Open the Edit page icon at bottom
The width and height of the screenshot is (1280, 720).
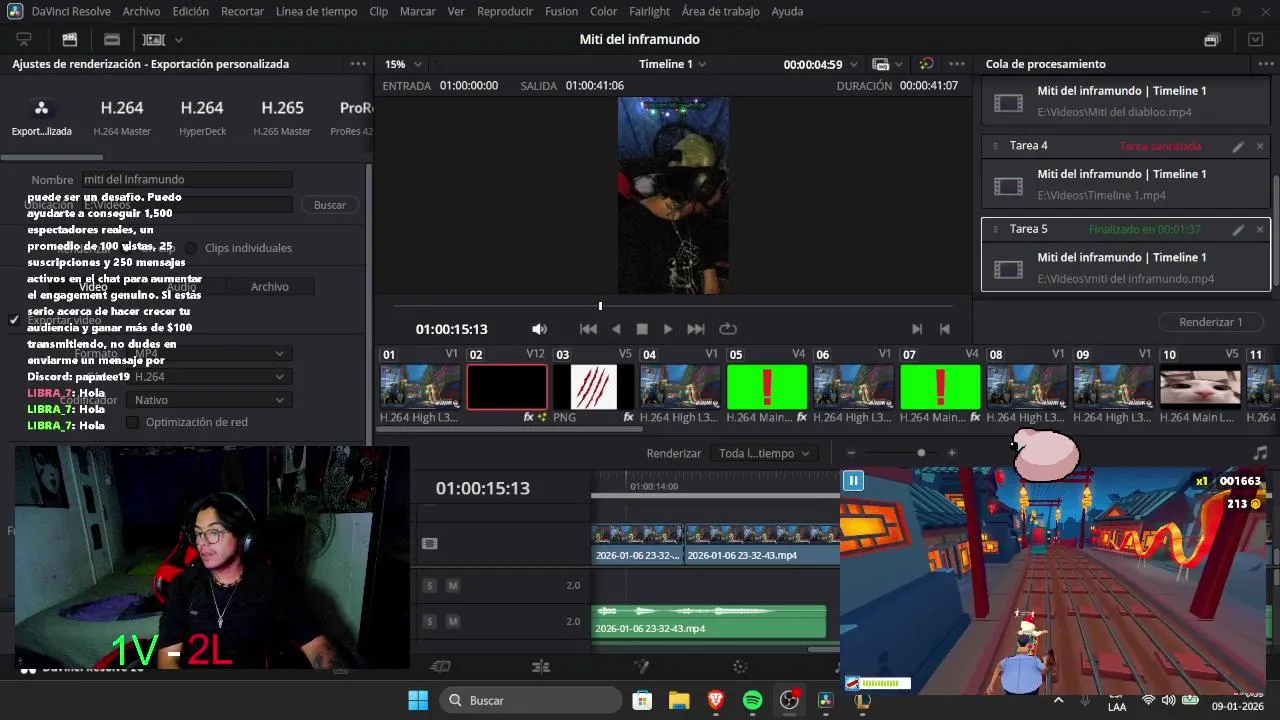click(541, 667)
